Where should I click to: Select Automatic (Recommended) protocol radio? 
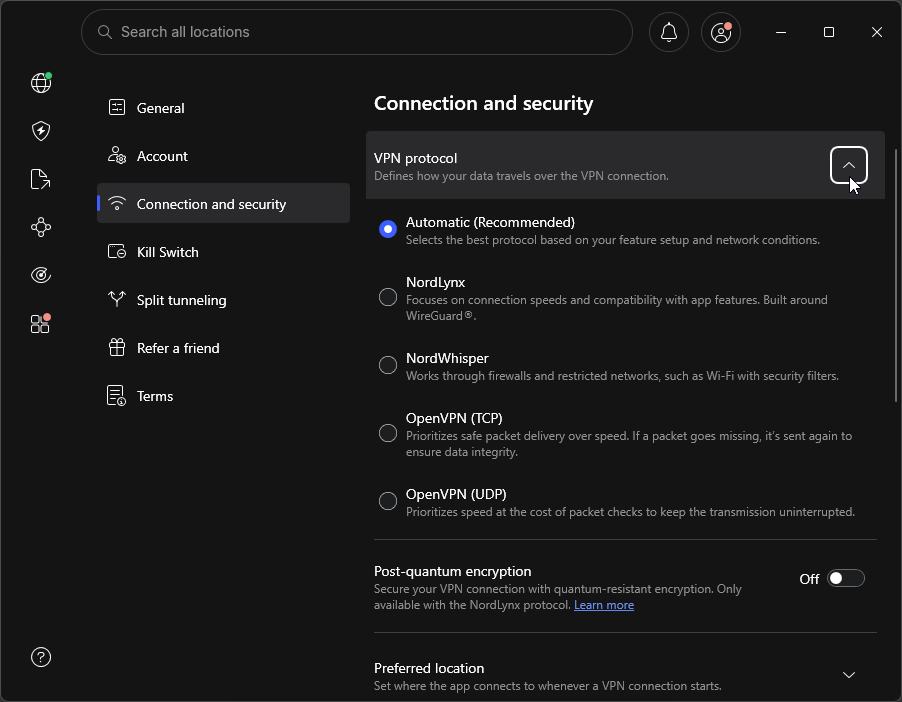tap(388, 229)
